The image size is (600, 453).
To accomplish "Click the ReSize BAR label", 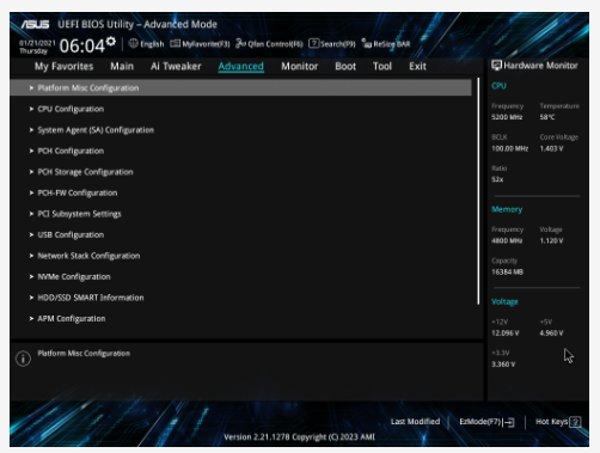I will pos(392,44).
